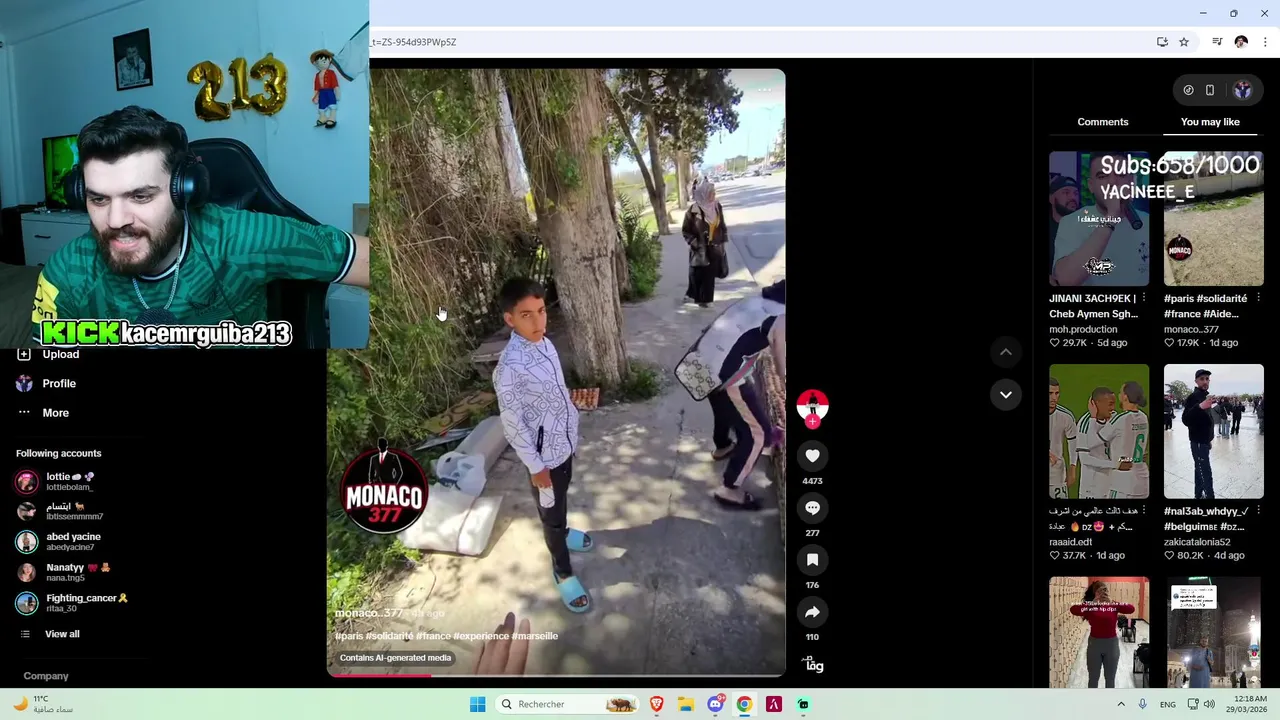The height and width of the screenshot is (720, 1280).
Task: Click the Contains AI-generated media label
Action: [396, 658]
